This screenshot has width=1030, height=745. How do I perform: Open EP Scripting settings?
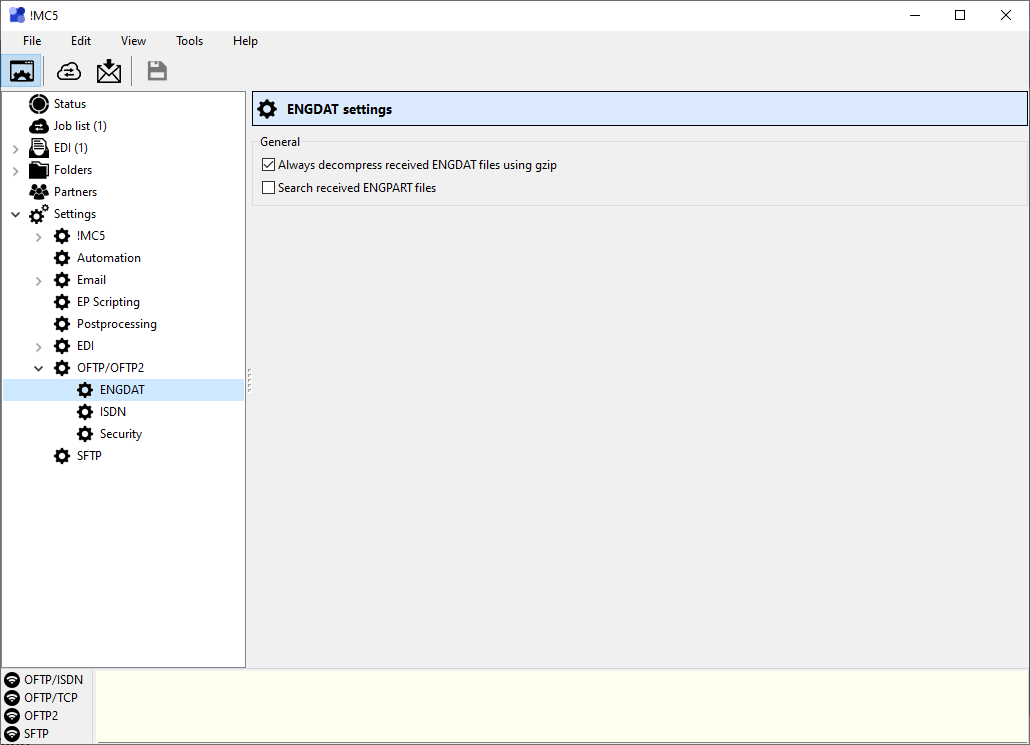tap(108, 302)
